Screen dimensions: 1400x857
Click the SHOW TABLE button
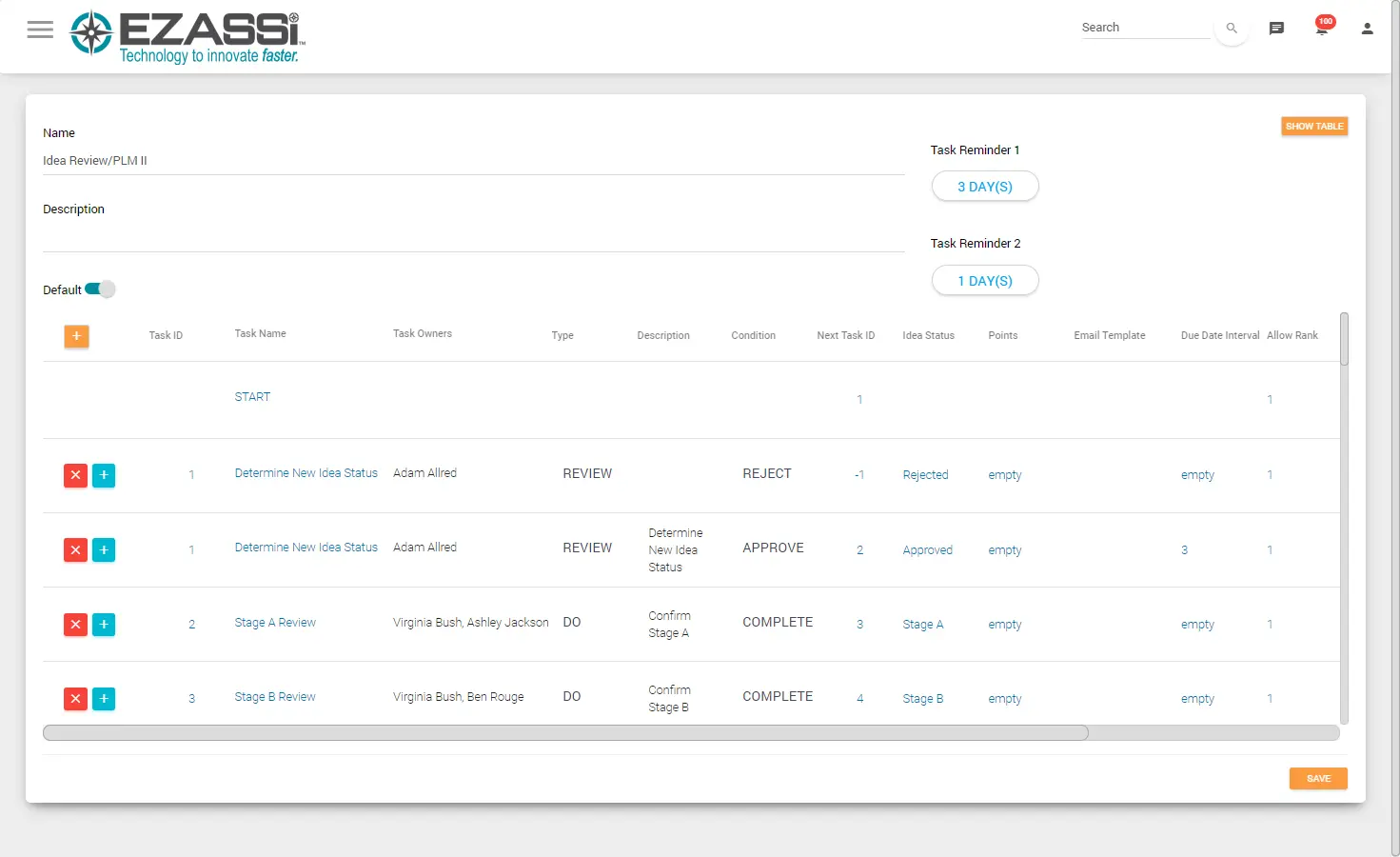click(1314, 126)
